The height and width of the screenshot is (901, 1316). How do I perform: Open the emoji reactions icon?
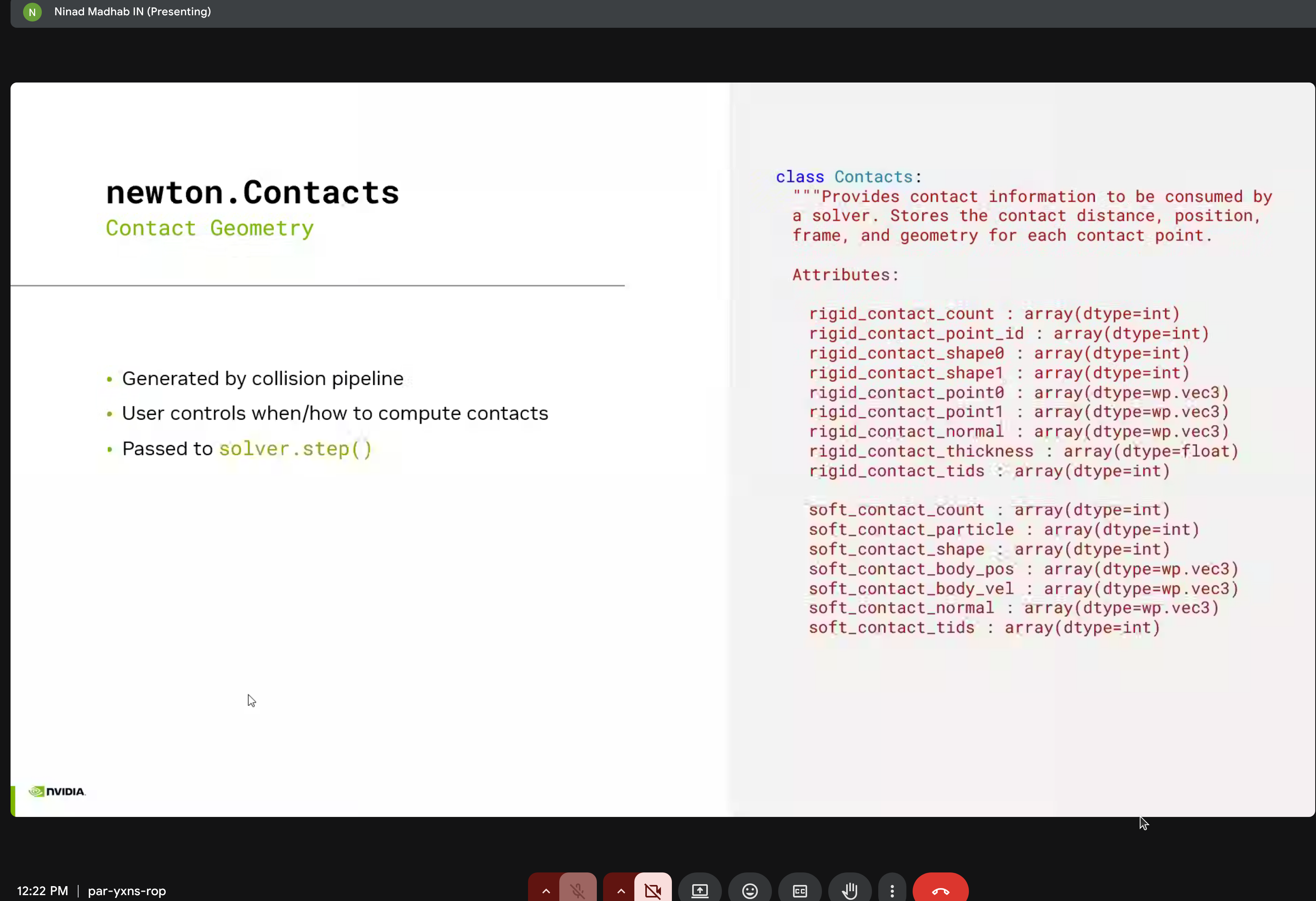(x=750, y=890)
